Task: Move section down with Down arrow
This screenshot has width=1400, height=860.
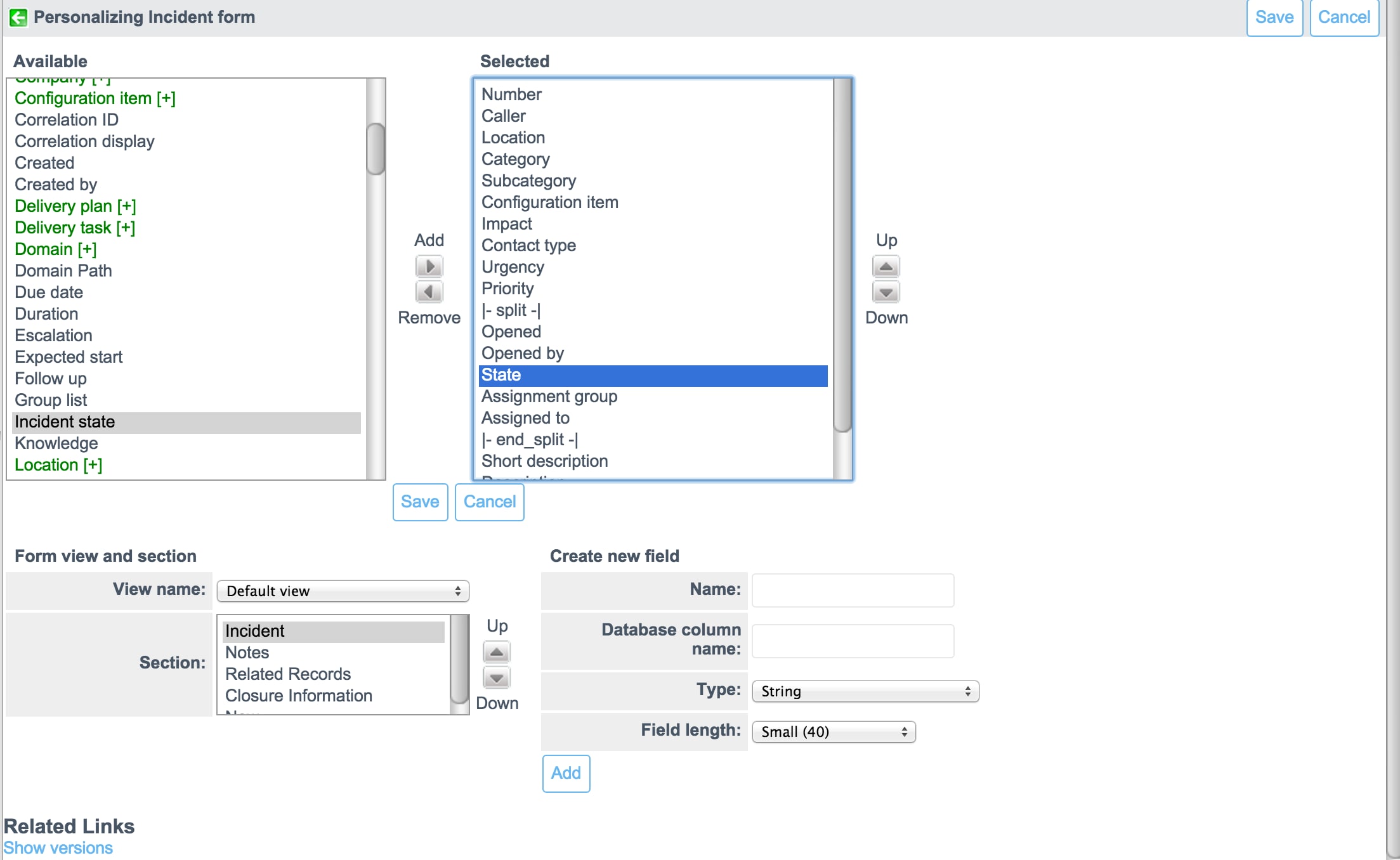Action: 497,678
